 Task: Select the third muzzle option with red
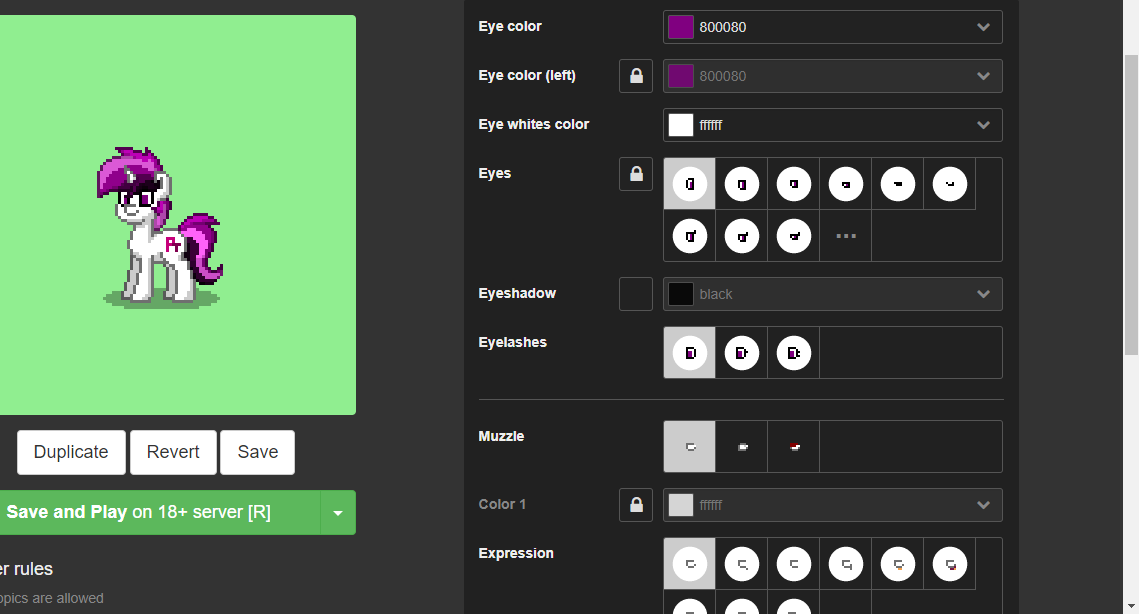(794, 447)
